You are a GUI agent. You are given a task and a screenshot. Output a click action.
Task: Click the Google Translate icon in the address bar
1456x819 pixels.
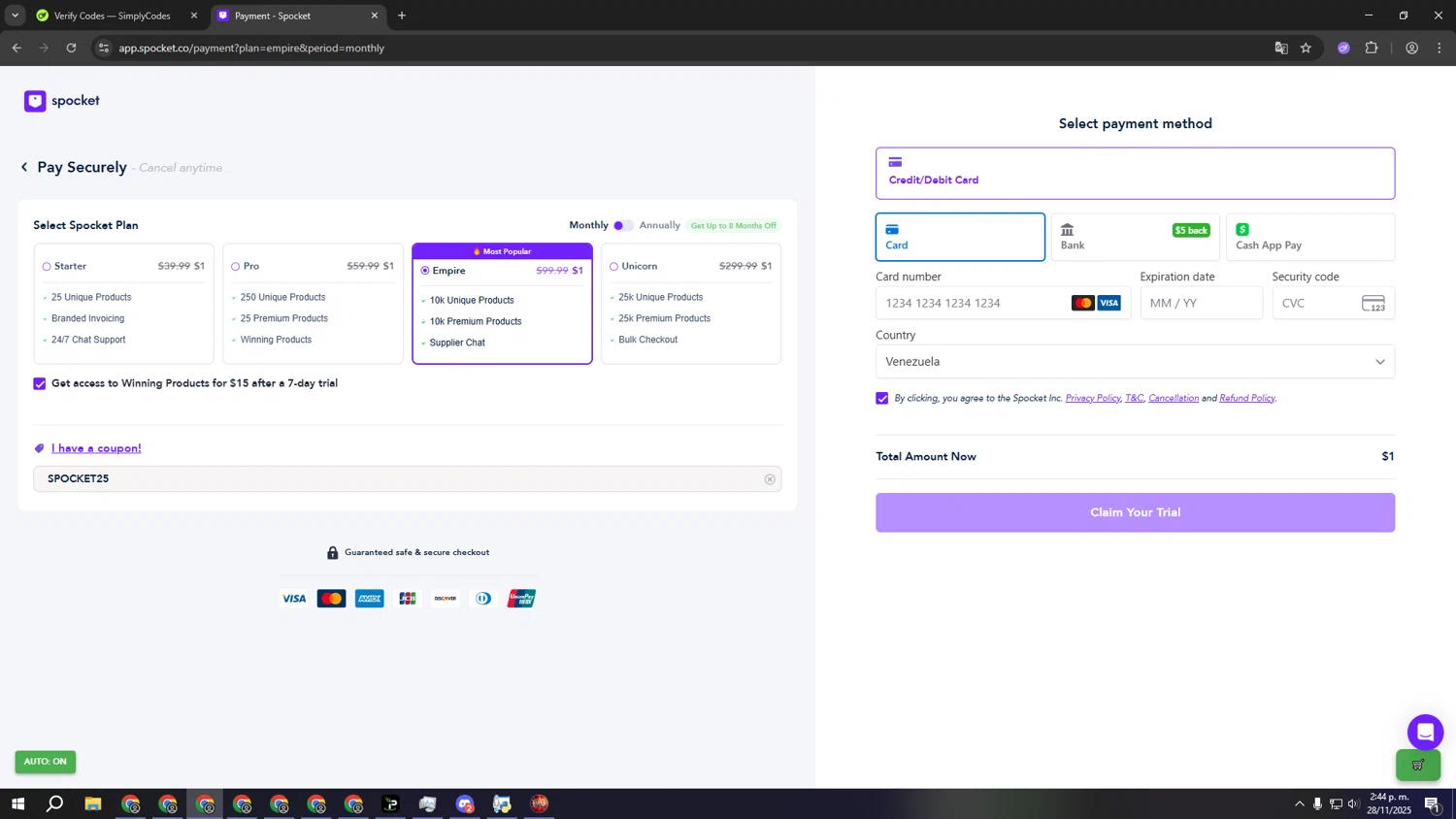click(1281, 48)
